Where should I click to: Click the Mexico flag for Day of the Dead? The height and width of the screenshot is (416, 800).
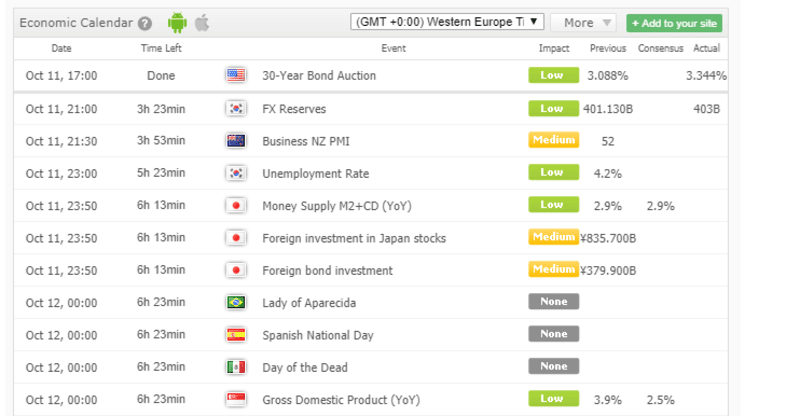tap(236, 367)
